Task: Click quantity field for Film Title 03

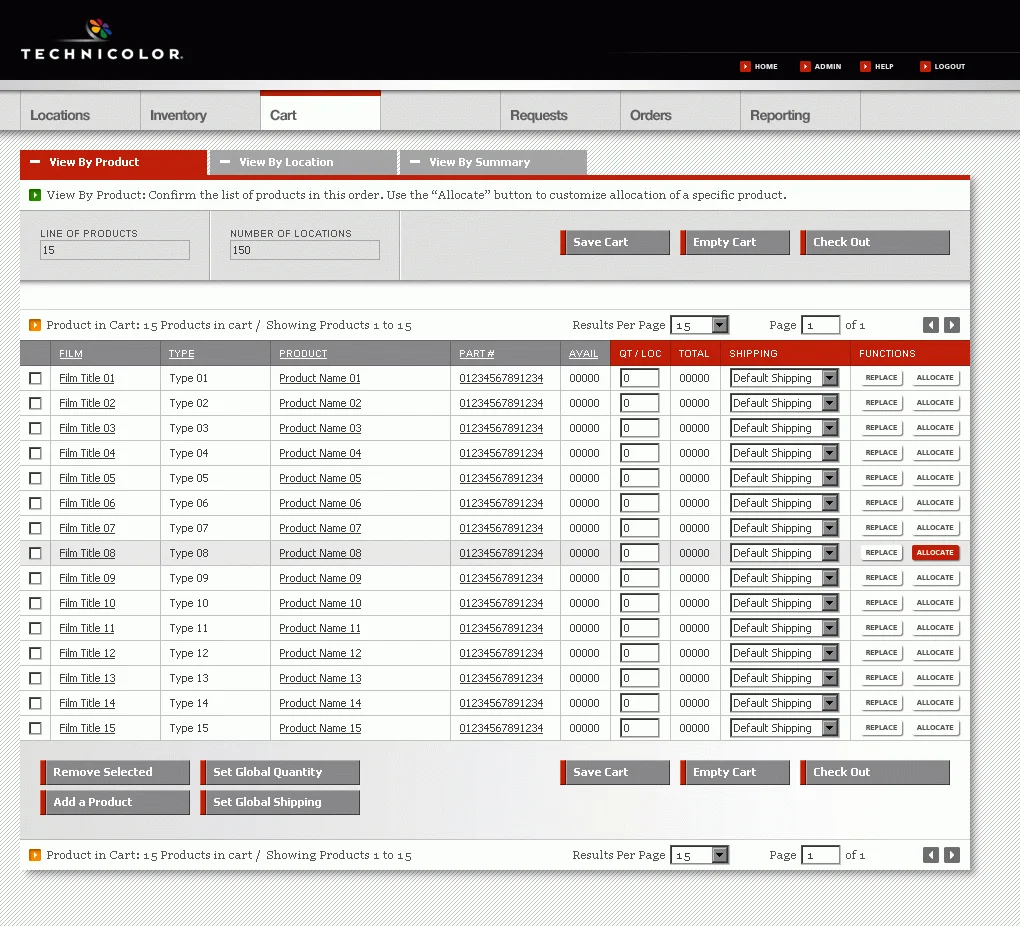Action: (639, 428)
